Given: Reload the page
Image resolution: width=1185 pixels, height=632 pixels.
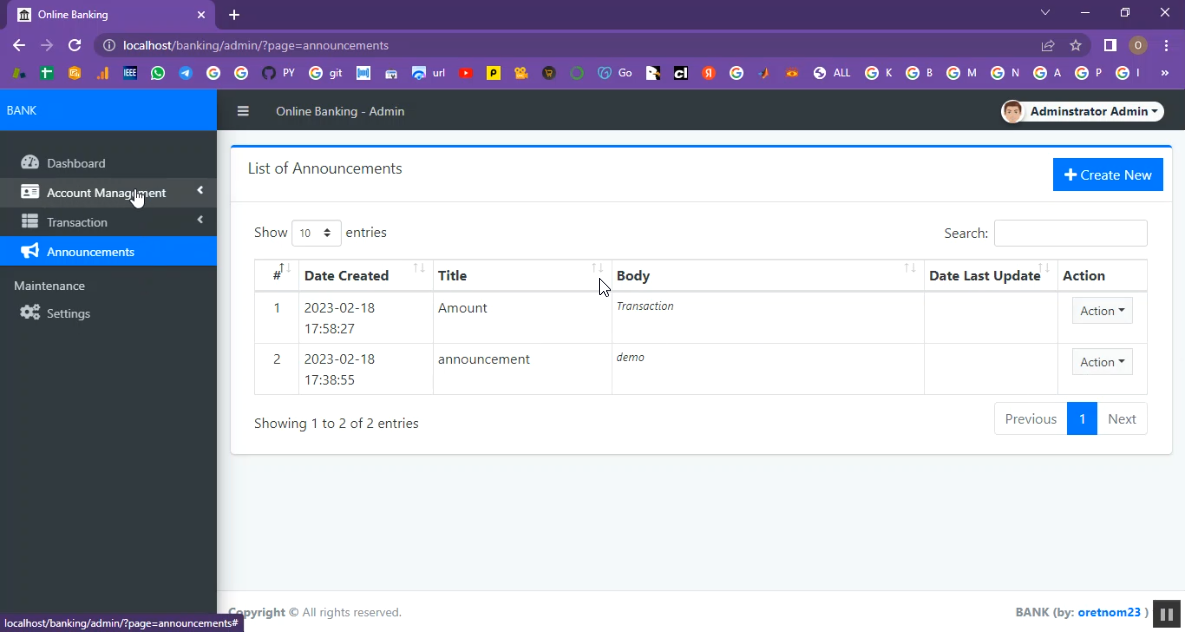Looking at the screenshot, I should coord(74,45).
